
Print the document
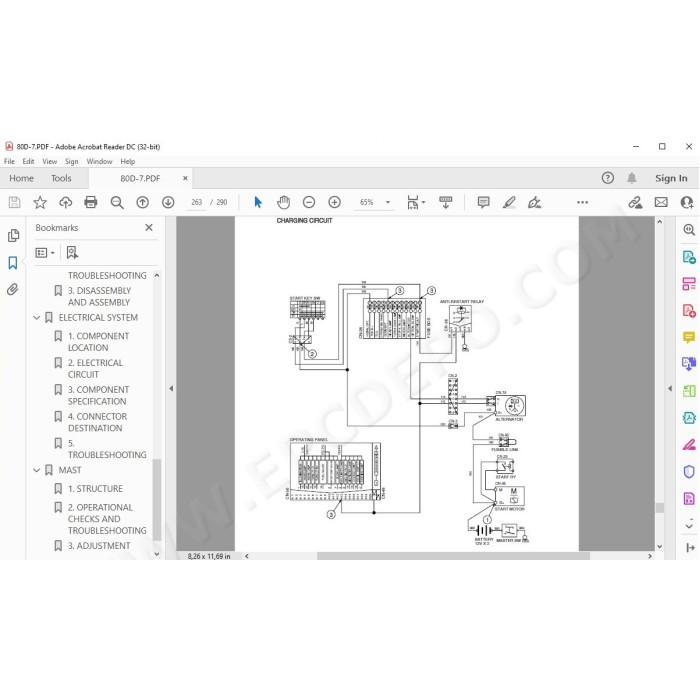[x=91, y=202]
